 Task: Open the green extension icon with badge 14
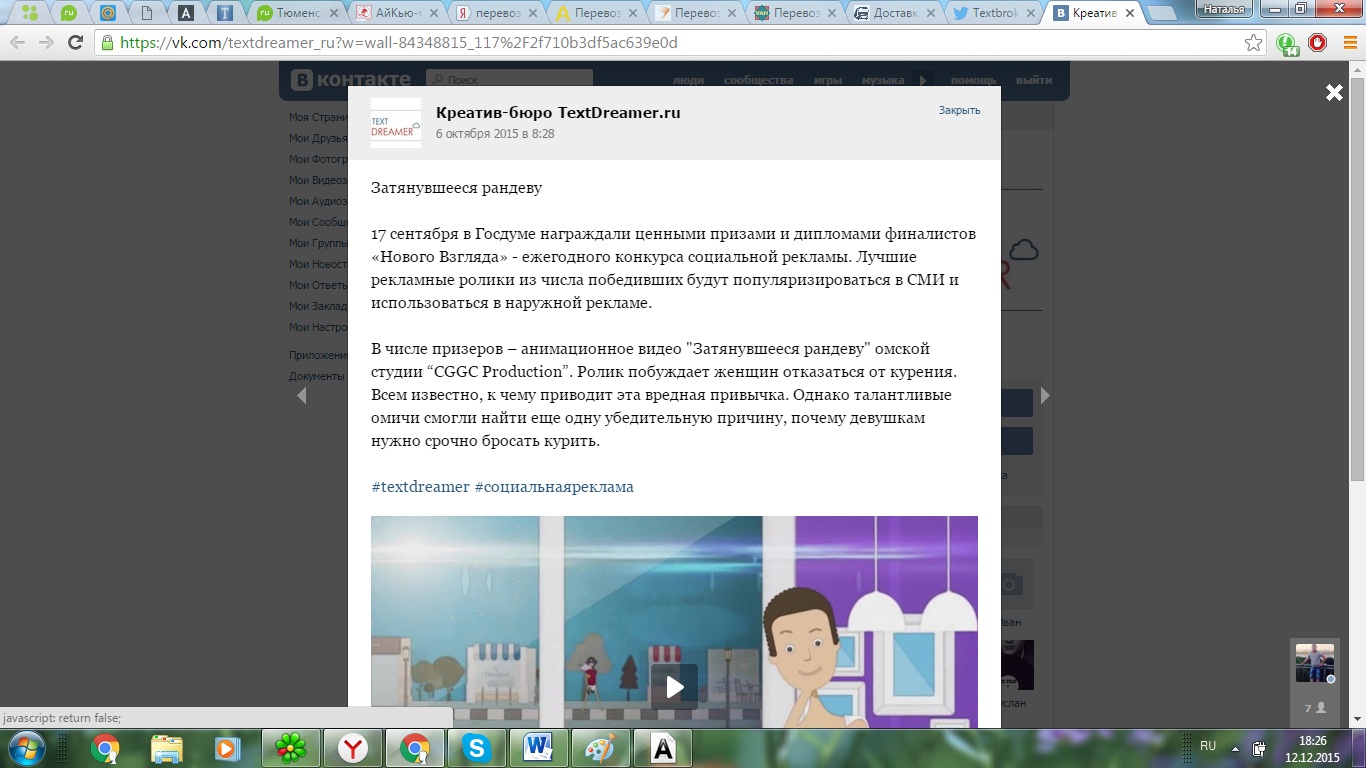coord(1287,44)
